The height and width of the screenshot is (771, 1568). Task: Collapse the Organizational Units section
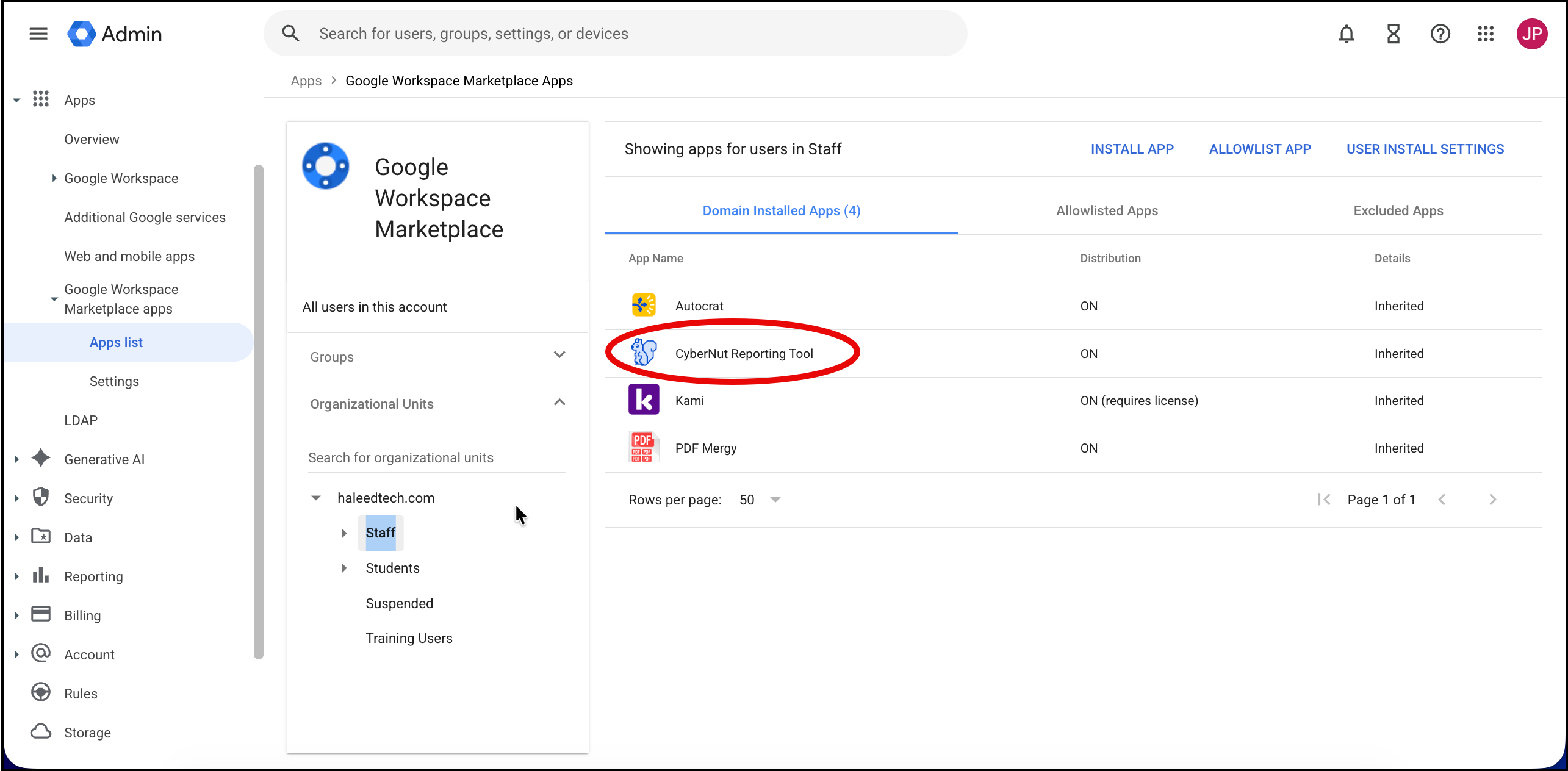[x=559, y=403]
